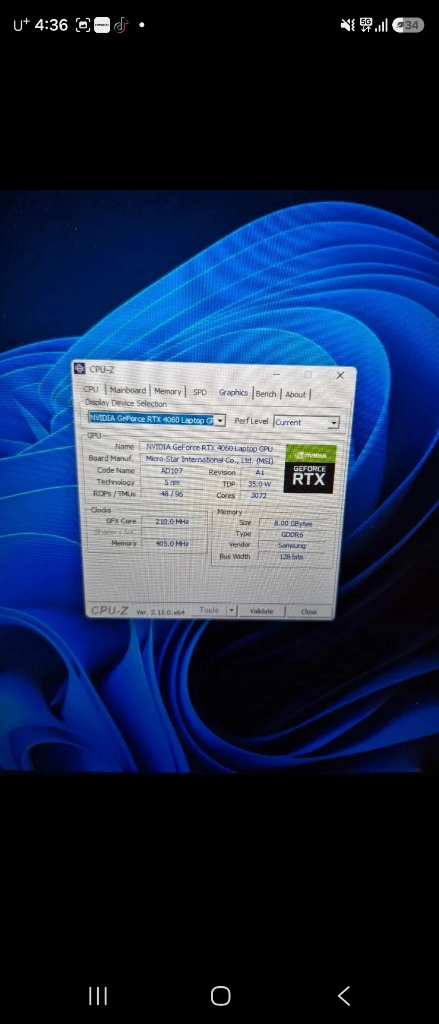Expand the Display Device Selection dropdown
This screenshot has width=439, height=1024.
220,421
